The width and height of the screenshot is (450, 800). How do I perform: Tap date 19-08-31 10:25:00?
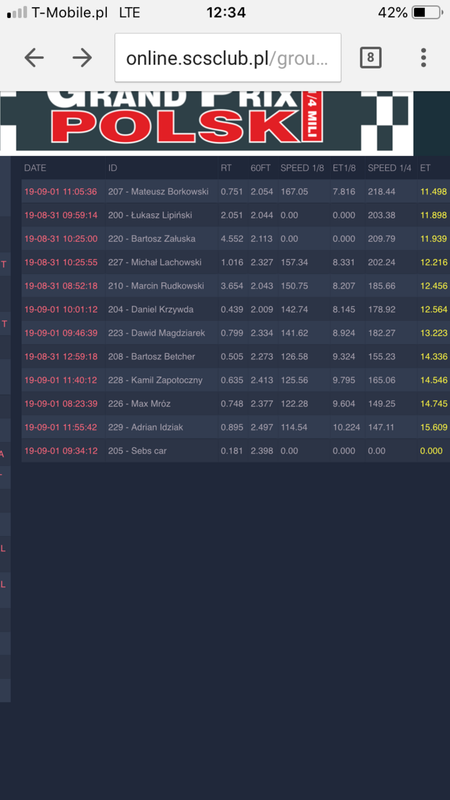pyautogui.click(x=61, y=239)
